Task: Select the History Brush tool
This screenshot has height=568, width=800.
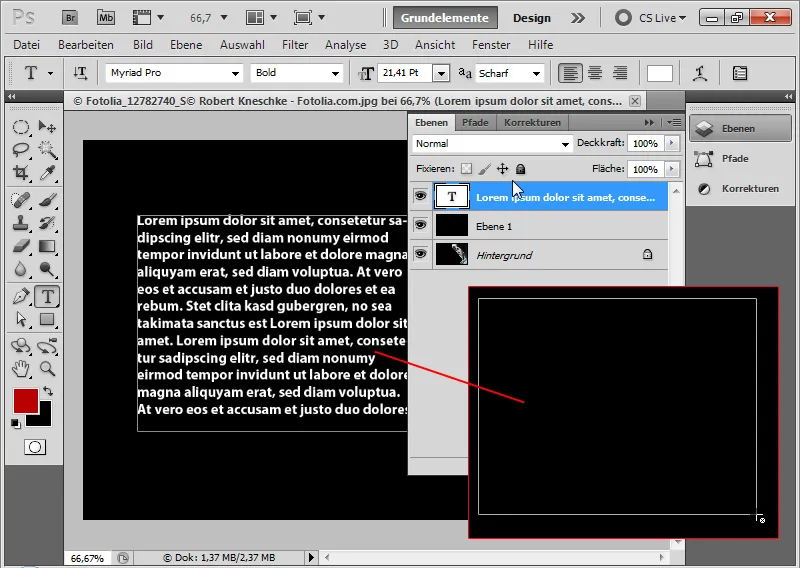Action: click(47, 223)
